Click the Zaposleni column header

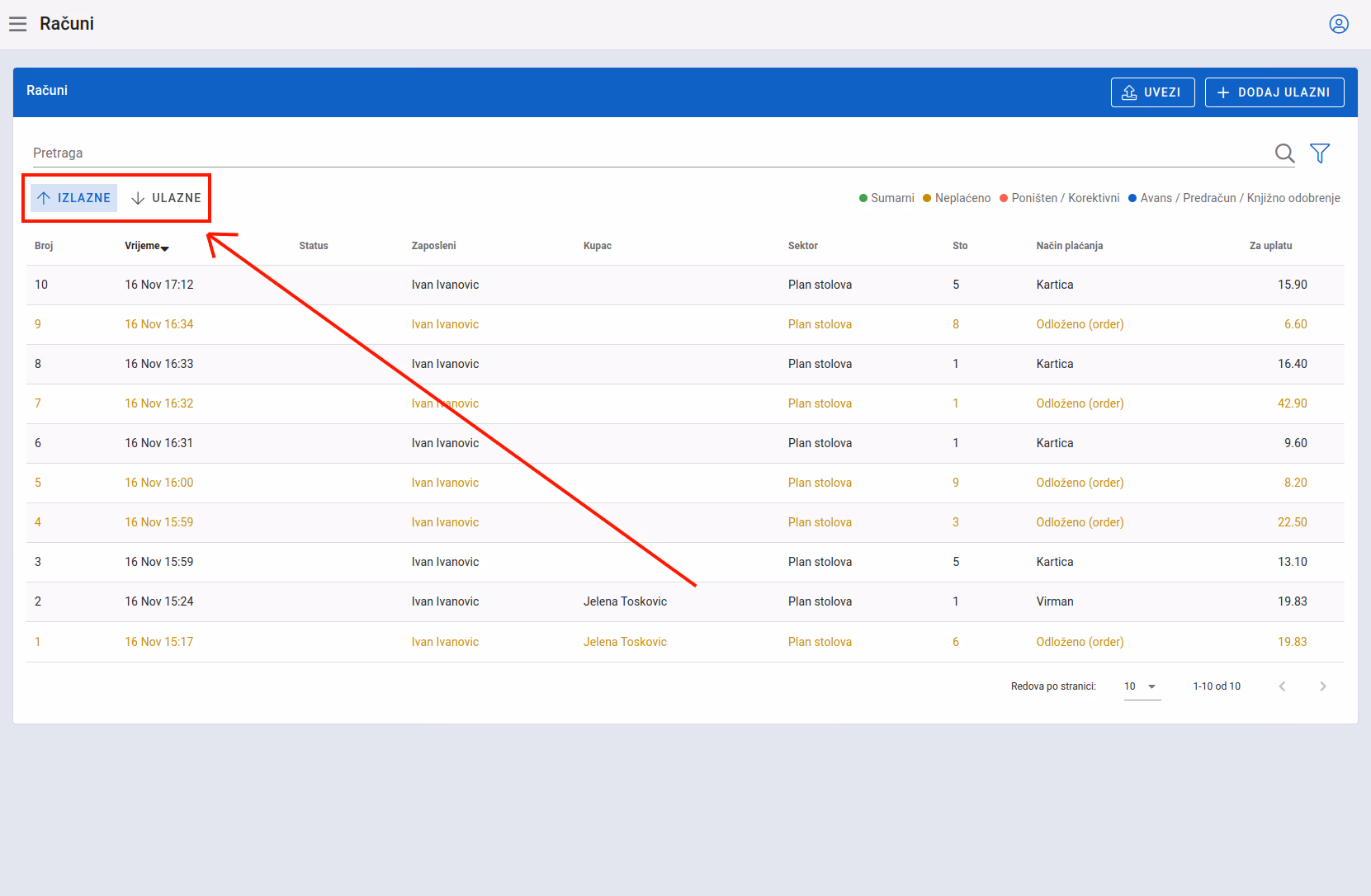tap(433, 246)
